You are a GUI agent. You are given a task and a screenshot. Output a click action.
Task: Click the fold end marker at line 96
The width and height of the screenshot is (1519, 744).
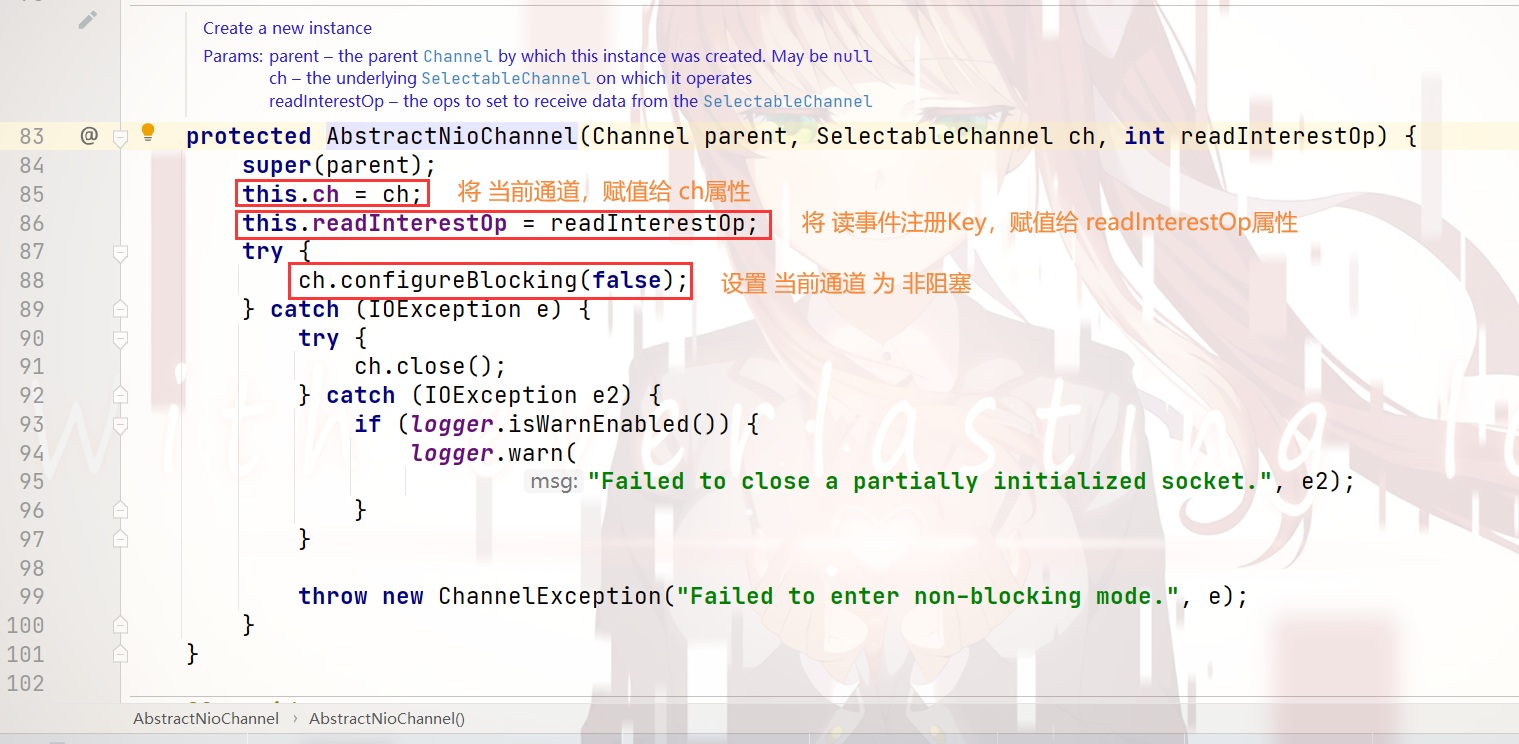click(121, 510)
